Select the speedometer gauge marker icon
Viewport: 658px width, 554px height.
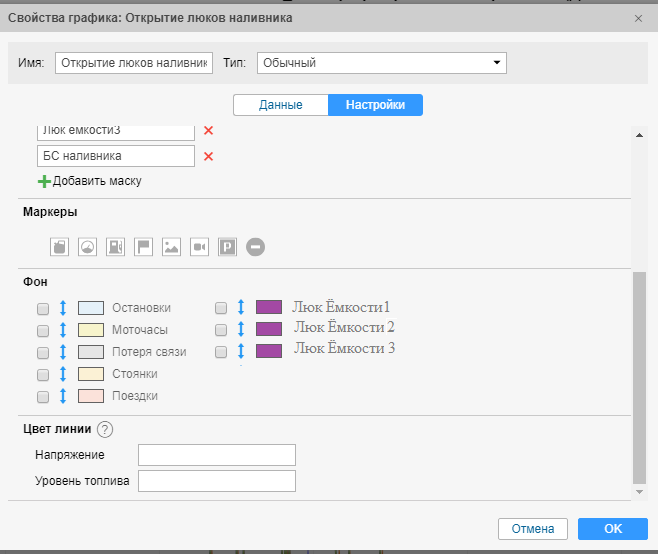(x=88, y=247)
